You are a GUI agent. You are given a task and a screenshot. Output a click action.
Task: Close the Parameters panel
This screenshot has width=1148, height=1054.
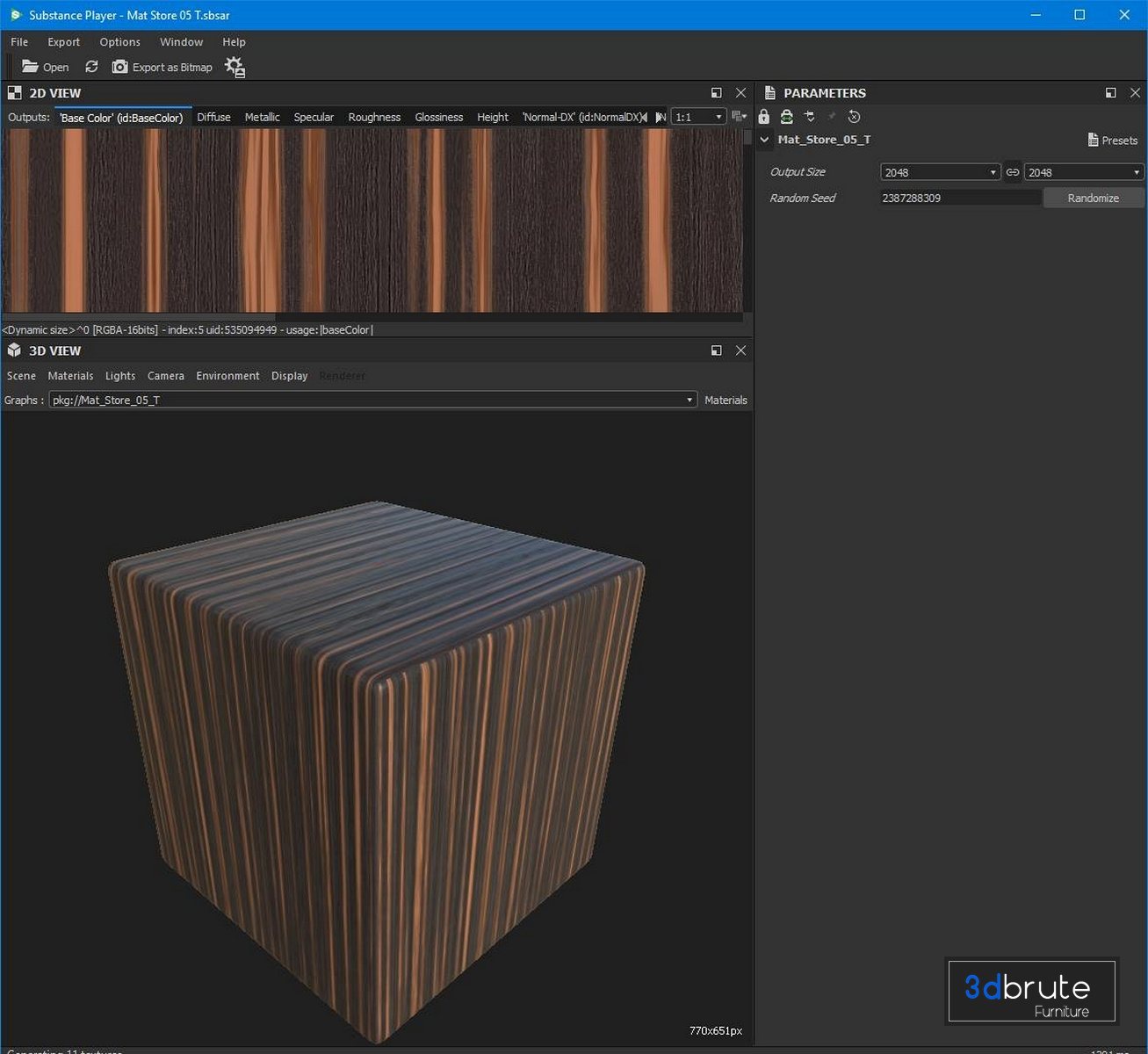pyautogui.click(x=1135, y=93)
